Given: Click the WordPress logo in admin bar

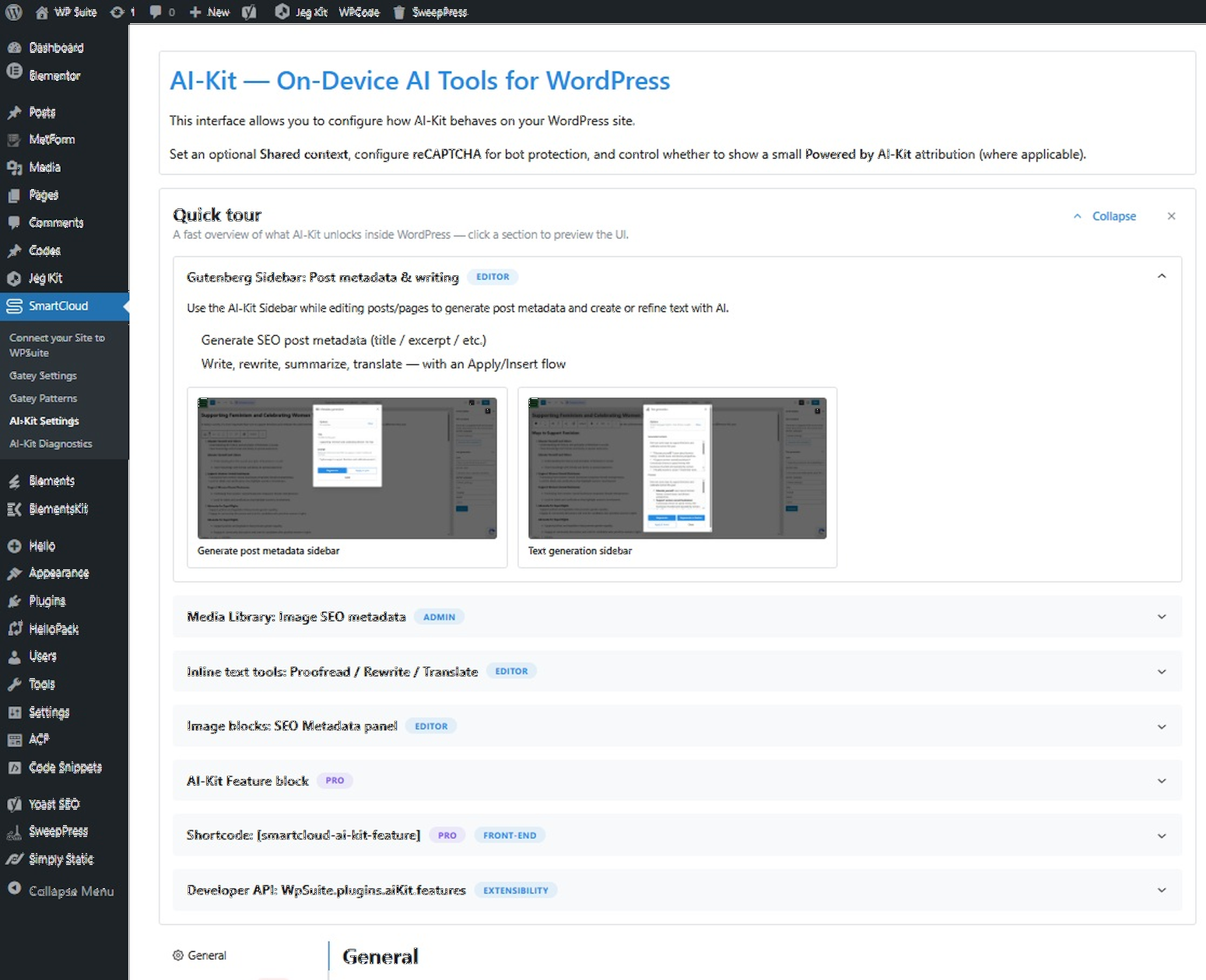Looking at the screenshot, I should tap(13, 12).
